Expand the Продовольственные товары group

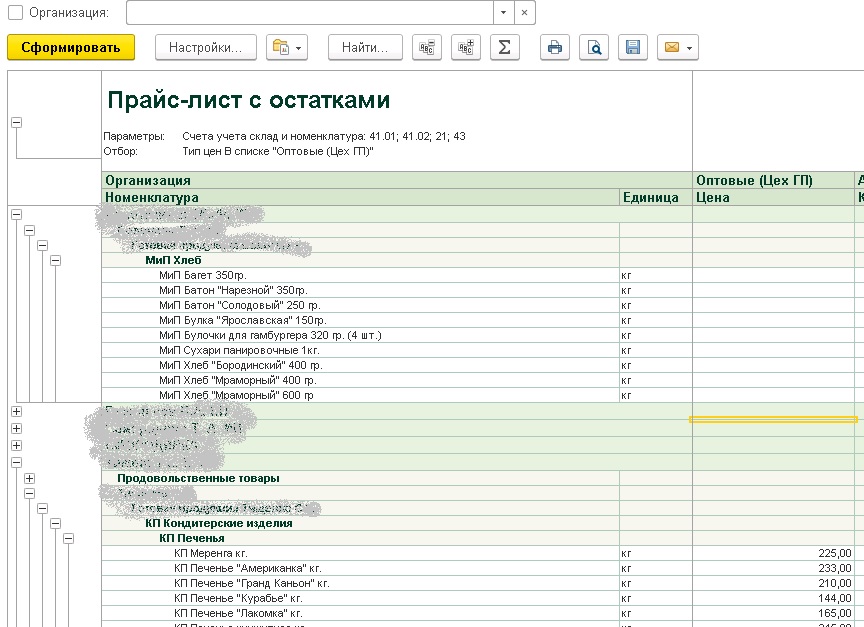(x=30, y=478)
